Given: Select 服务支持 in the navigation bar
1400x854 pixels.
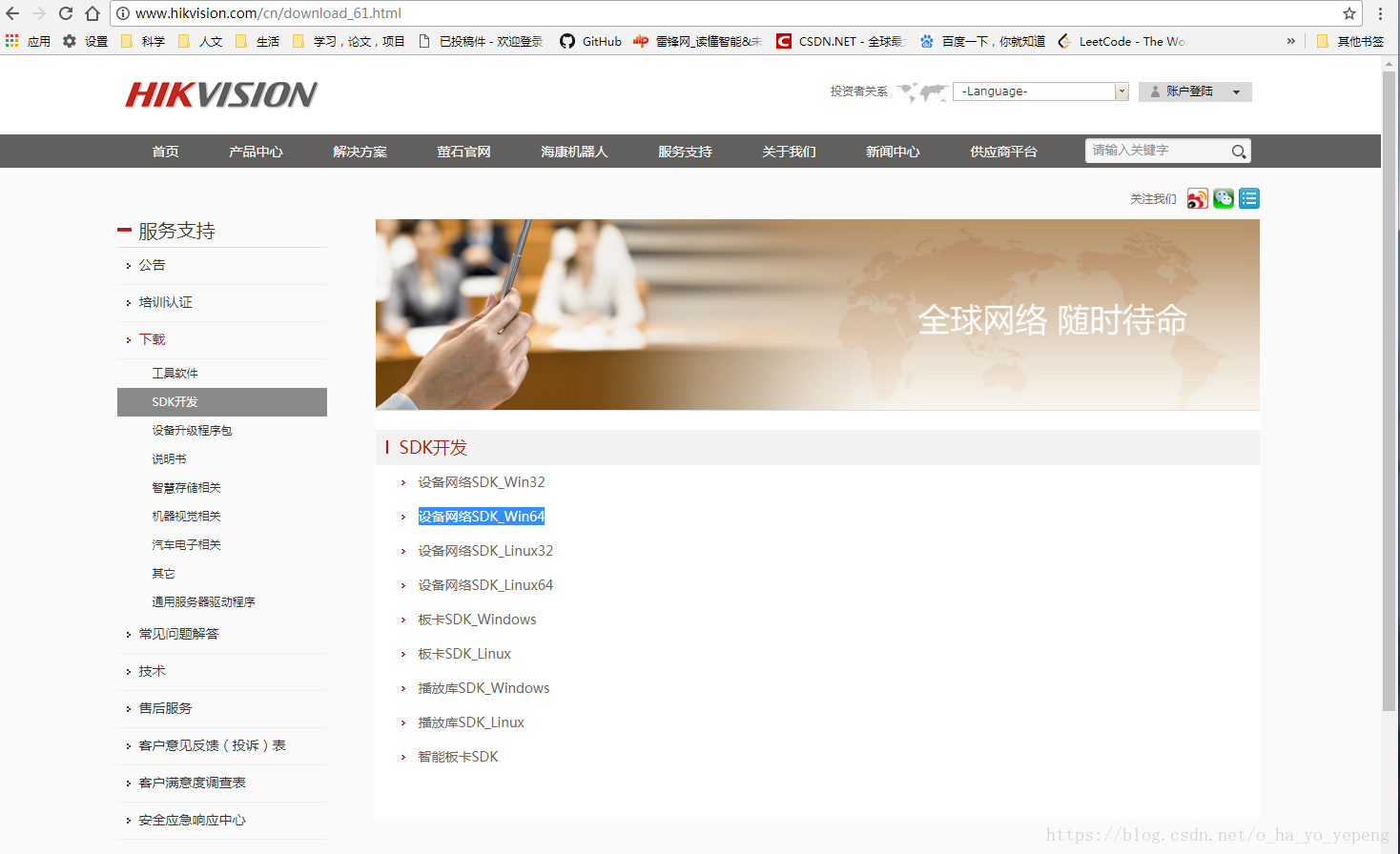Looking at the screenshot, I should (x=685, y=152).
